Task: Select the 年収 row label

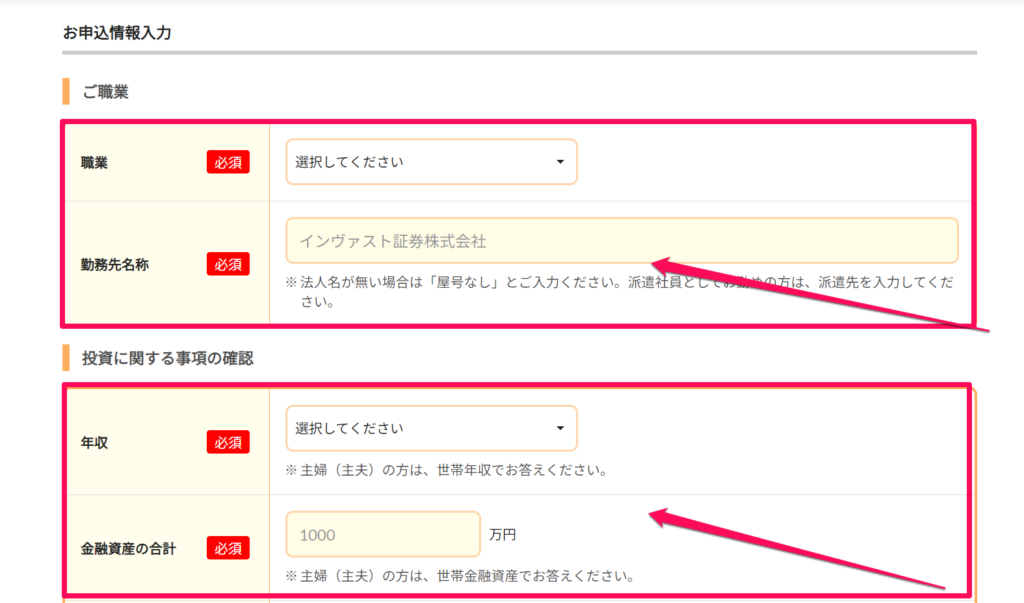Action: point(95,442)
